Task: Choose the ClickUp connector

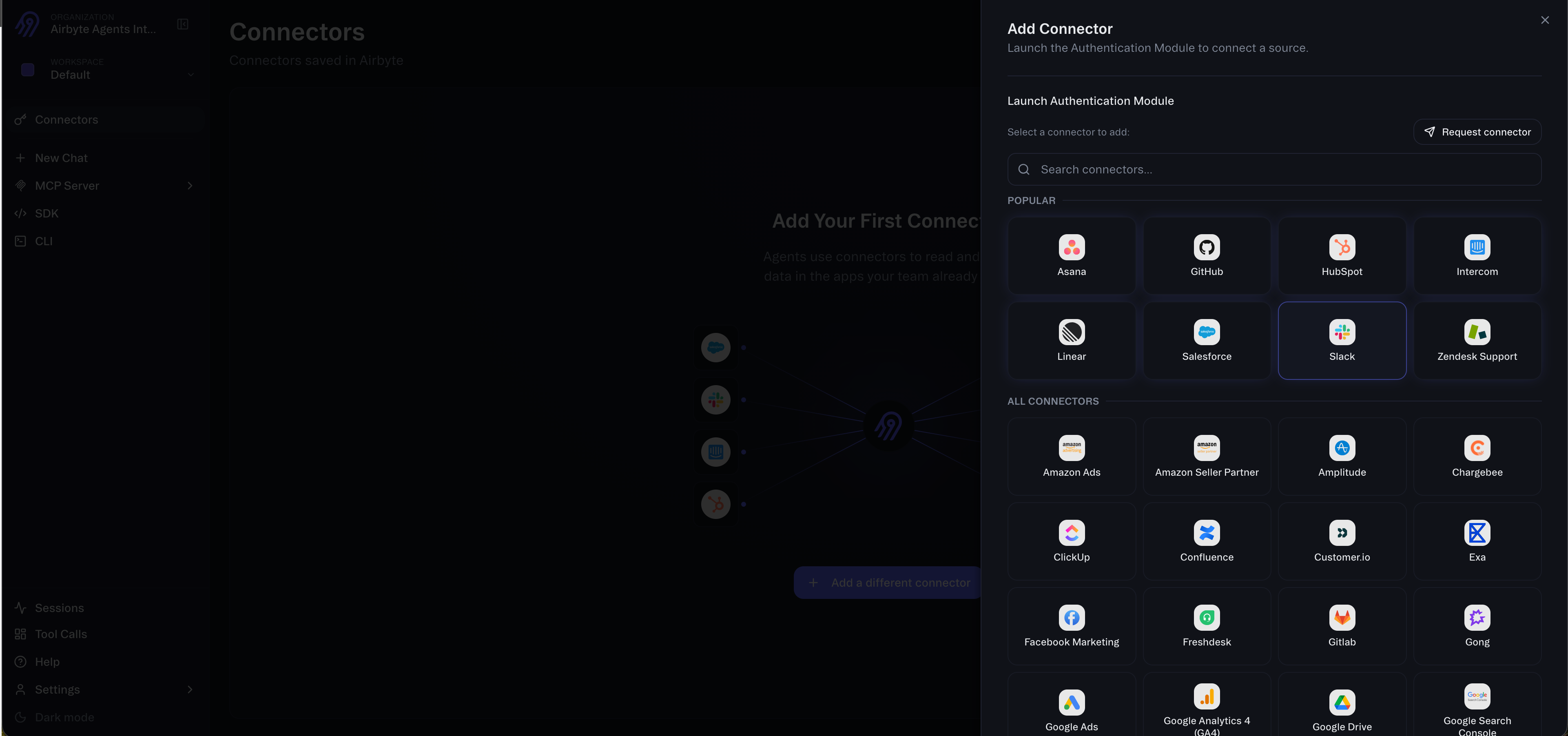Action: (x=1071, y=541)
